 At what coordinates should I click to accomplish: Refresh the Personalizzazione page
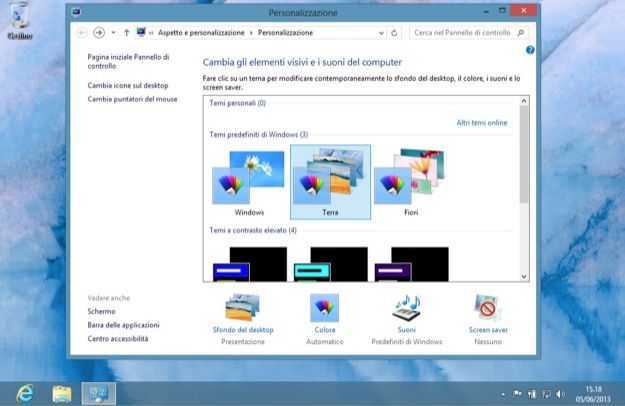pyautogui.click(x=394, y=33)
